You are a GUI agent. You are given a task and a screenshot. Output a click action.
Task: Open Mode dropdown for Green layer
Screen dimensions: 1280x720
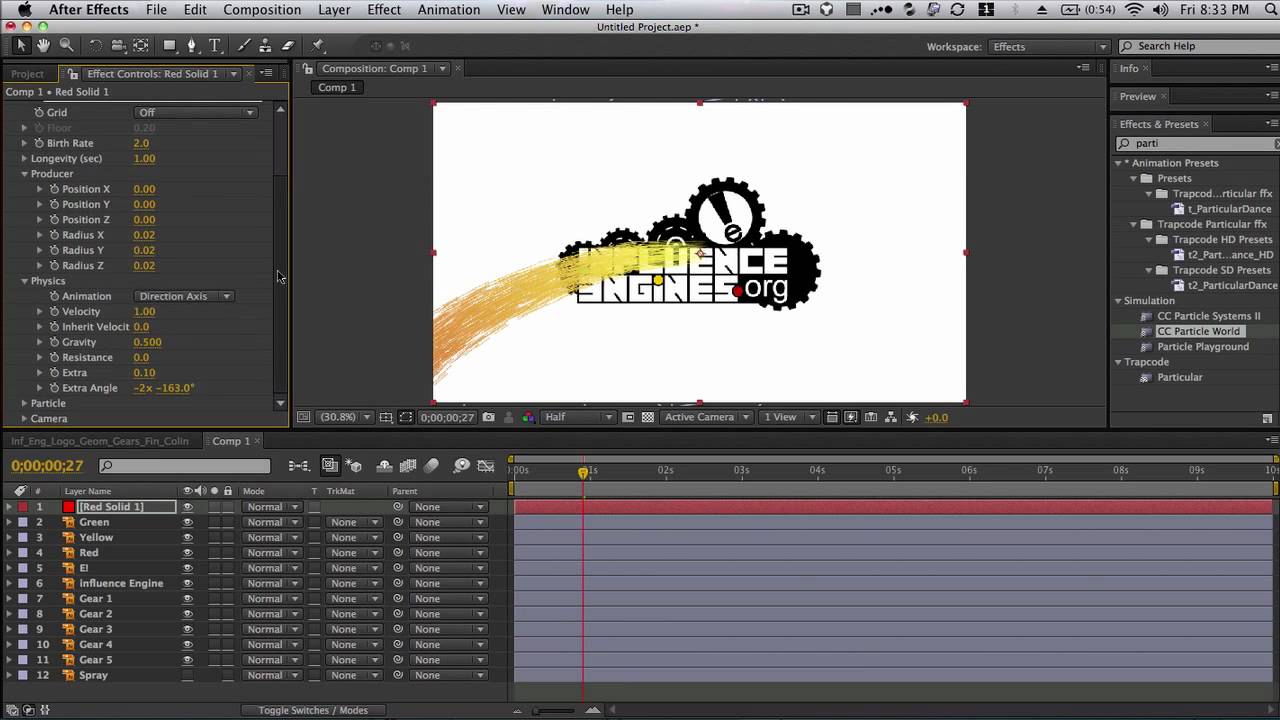point(272,522)
